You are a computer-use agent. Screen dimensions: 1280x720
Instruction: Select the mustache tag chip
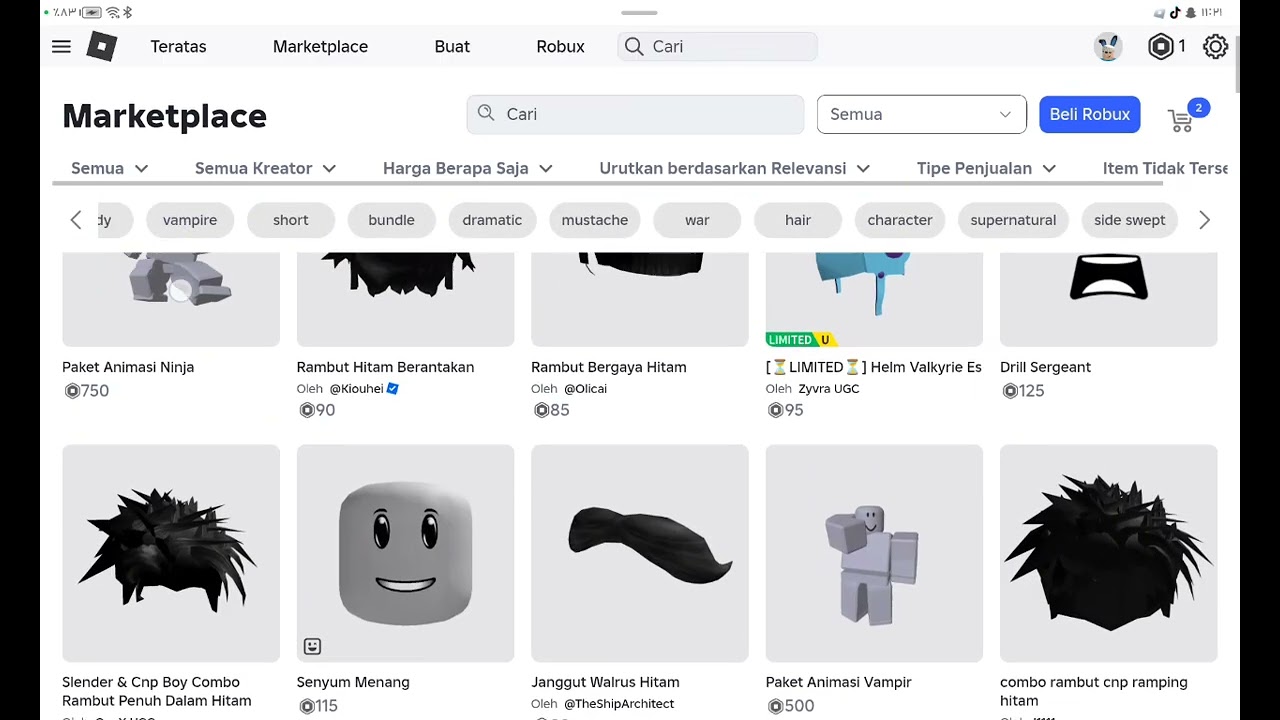[595, 220]
